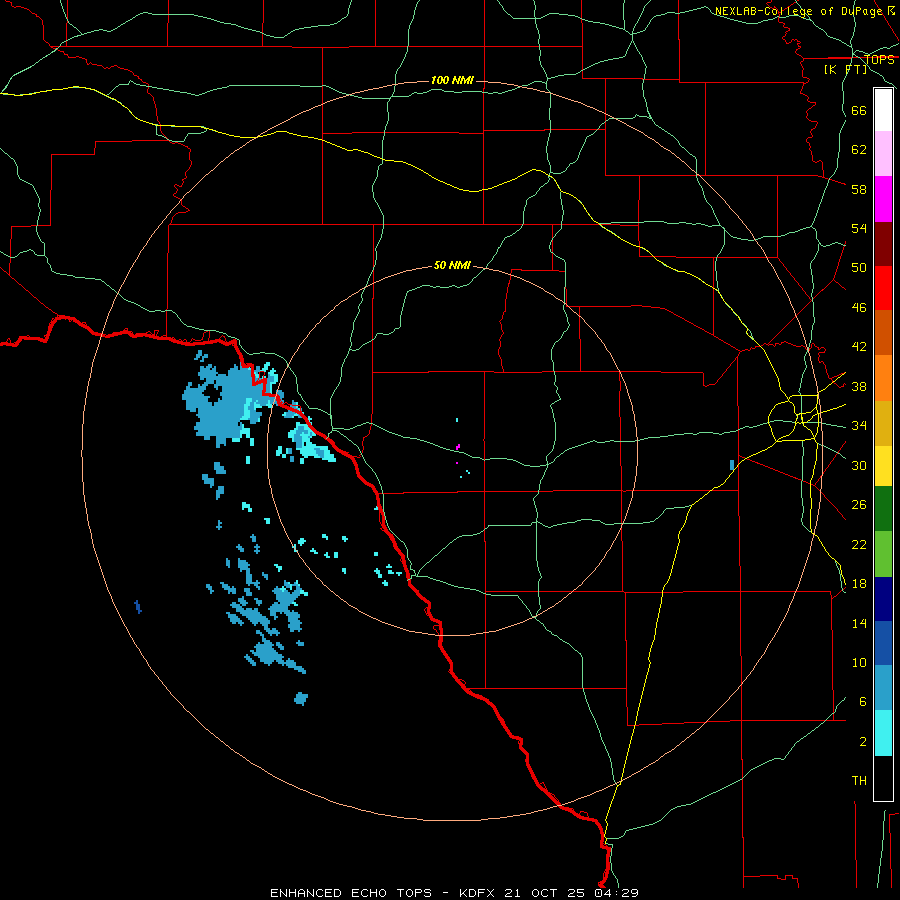Click the legend value '22'
This screenshot has height=900, width=900.
(859, 544)
